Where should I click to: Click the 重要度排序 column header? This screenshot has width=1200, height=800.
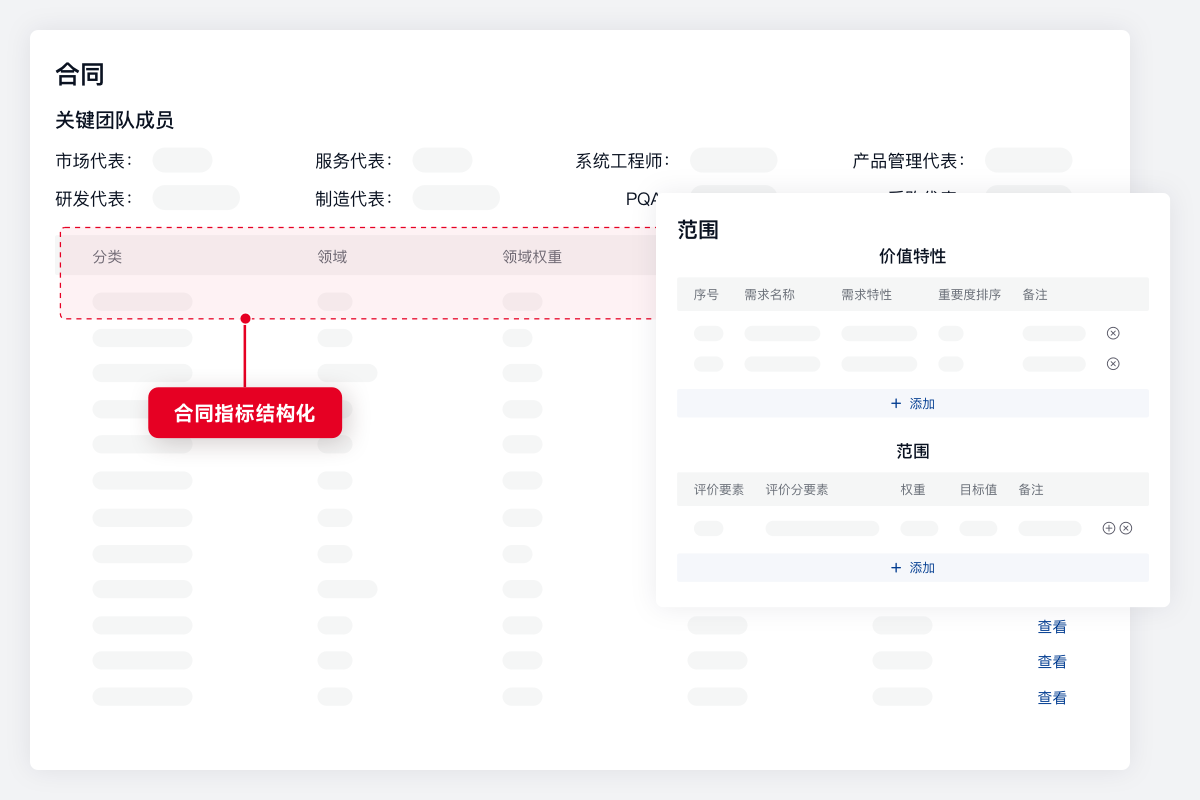point(969,295)
